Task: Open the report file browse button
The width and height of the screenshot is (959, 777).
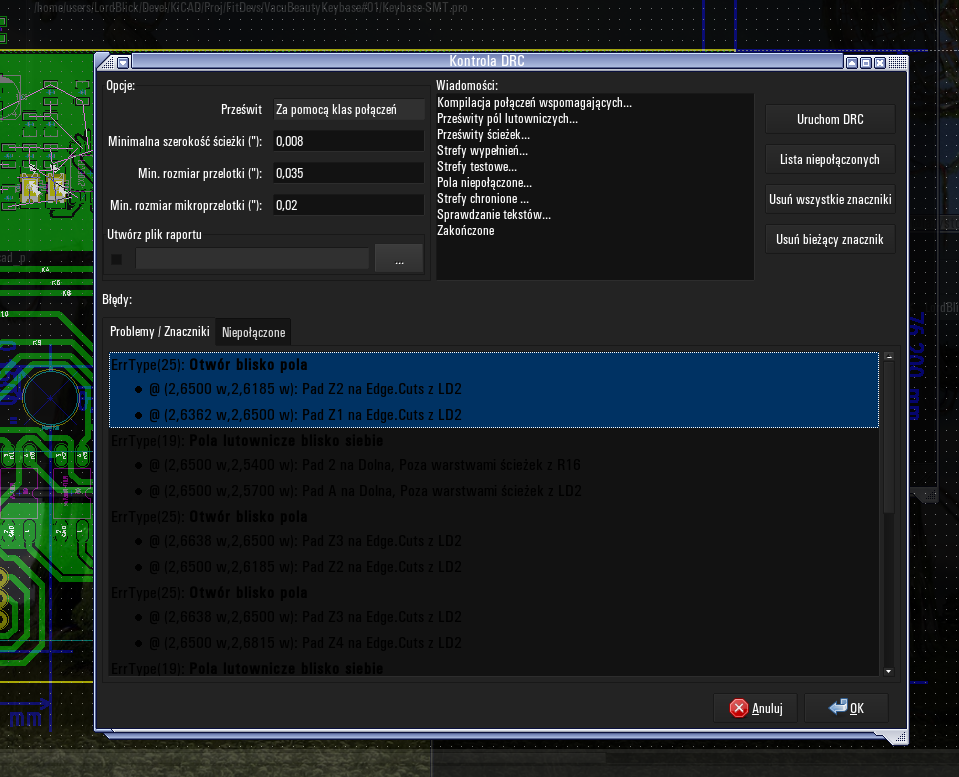Action: pyautogui.click(x=399, y=259)
